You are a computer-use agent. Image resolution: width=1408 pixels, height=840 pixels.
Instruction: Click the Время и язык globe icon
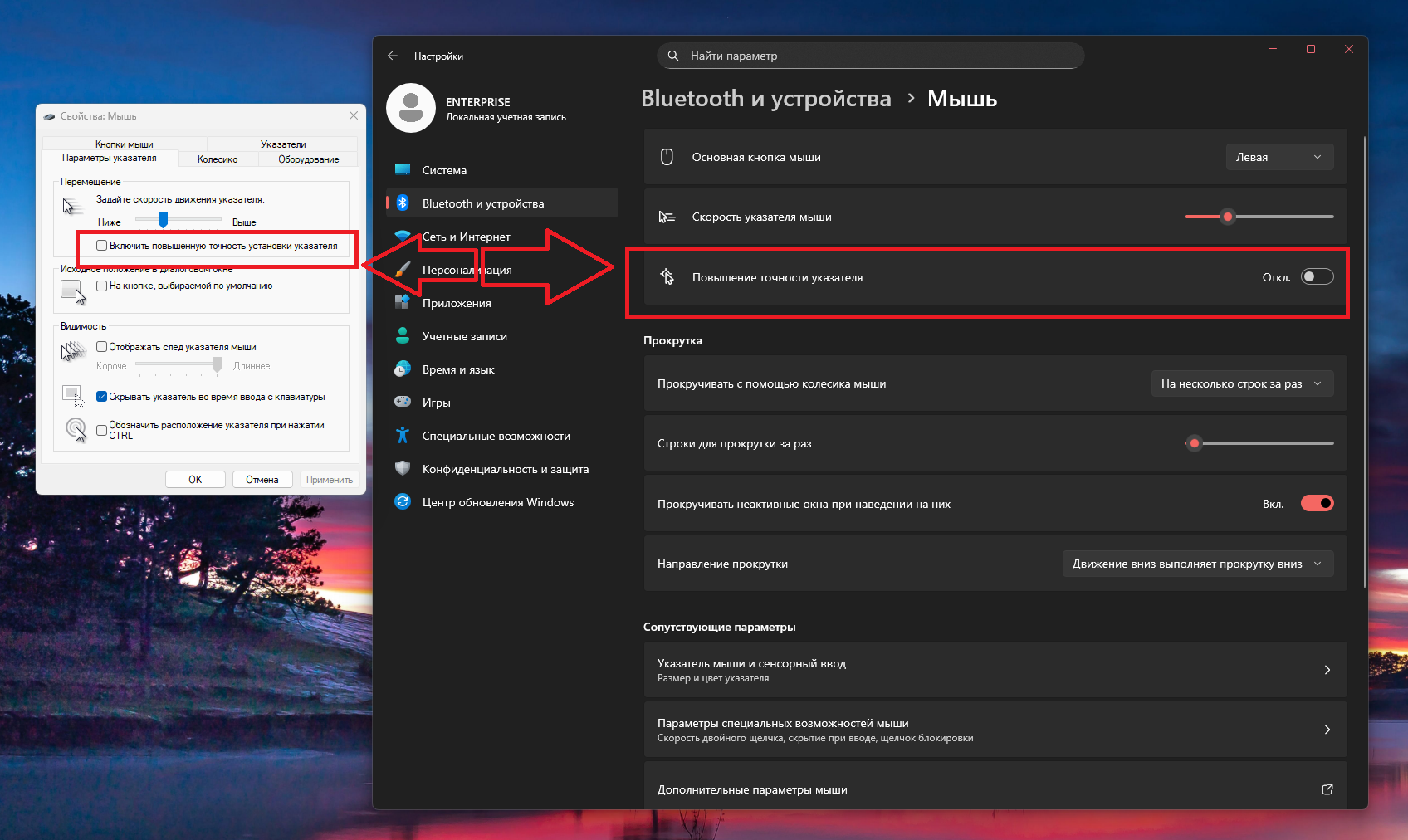coord(403,369)
